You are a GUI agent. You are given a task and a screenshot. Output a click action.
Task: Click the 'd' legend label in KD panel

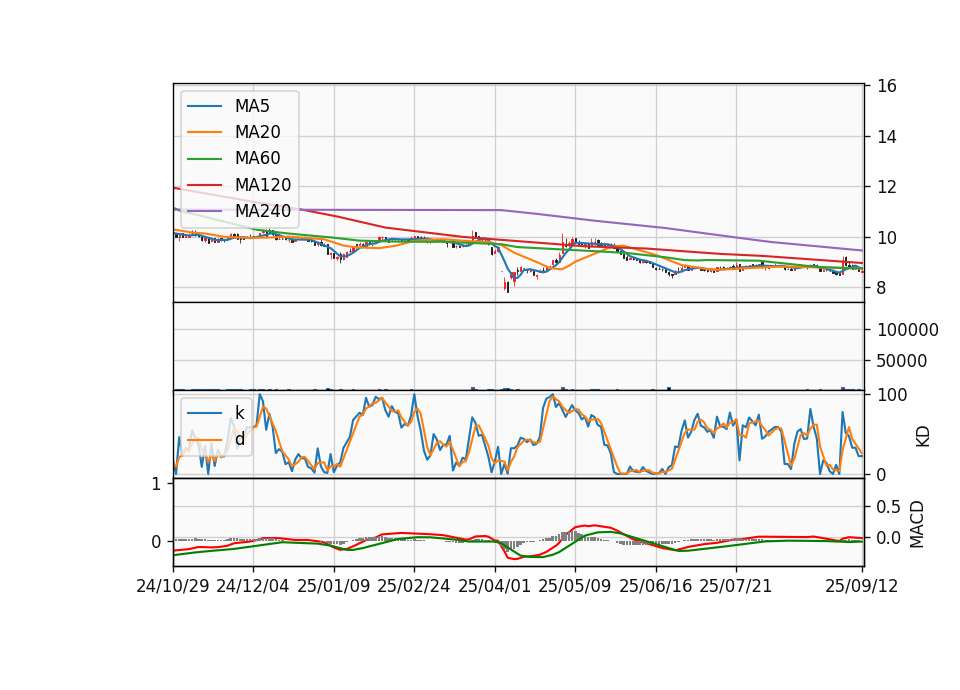(x=240, y=439)
